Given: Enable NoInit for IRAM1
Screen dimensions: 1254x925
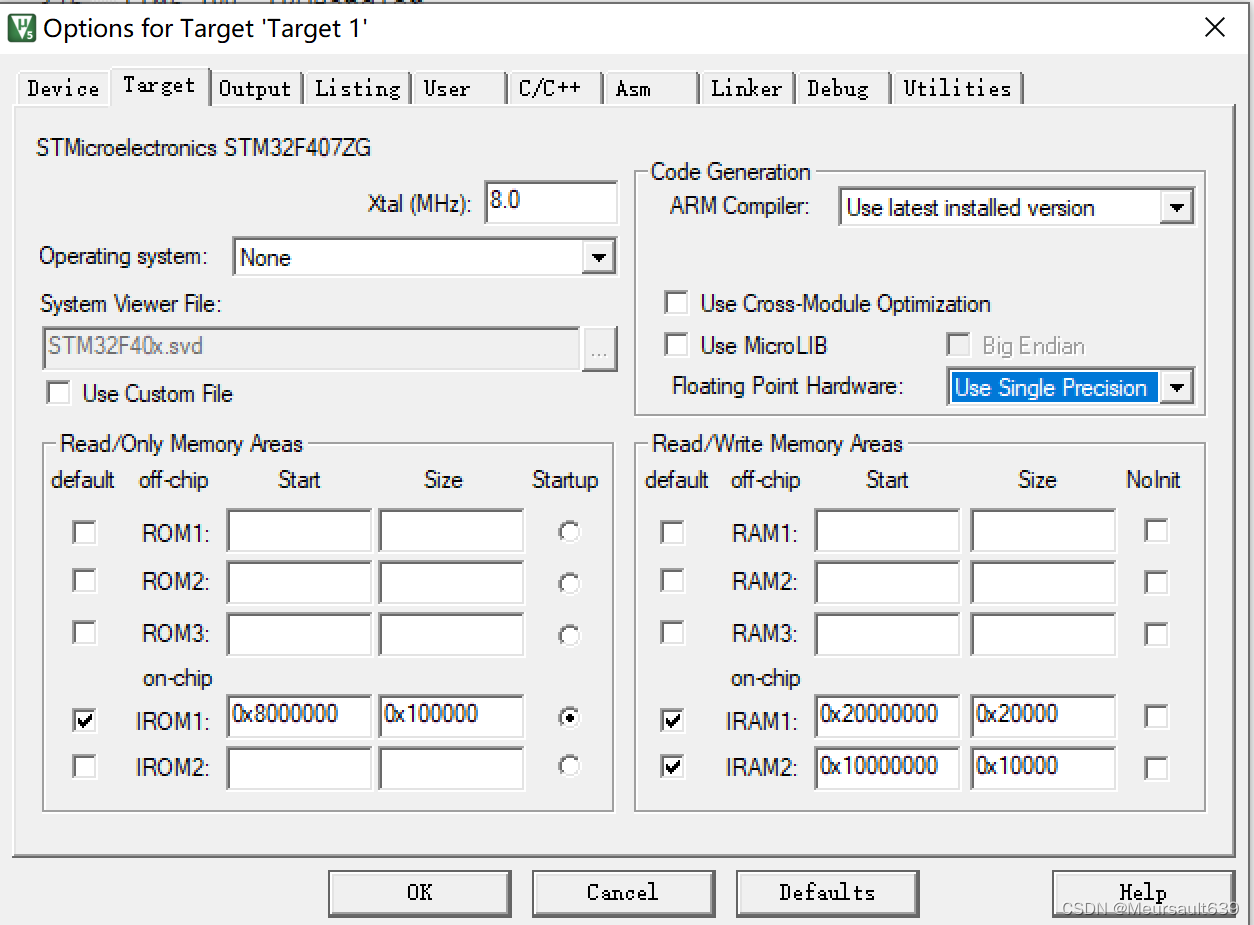Looking at the screenshot, I should coord(1156,716).
